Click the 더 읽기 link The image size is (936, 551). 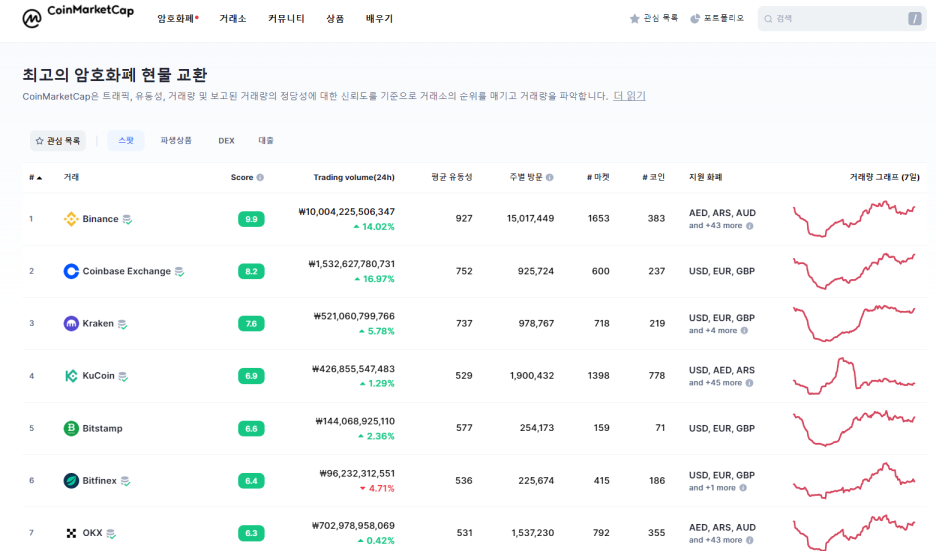pyautogui.click(x=629, y=96)
